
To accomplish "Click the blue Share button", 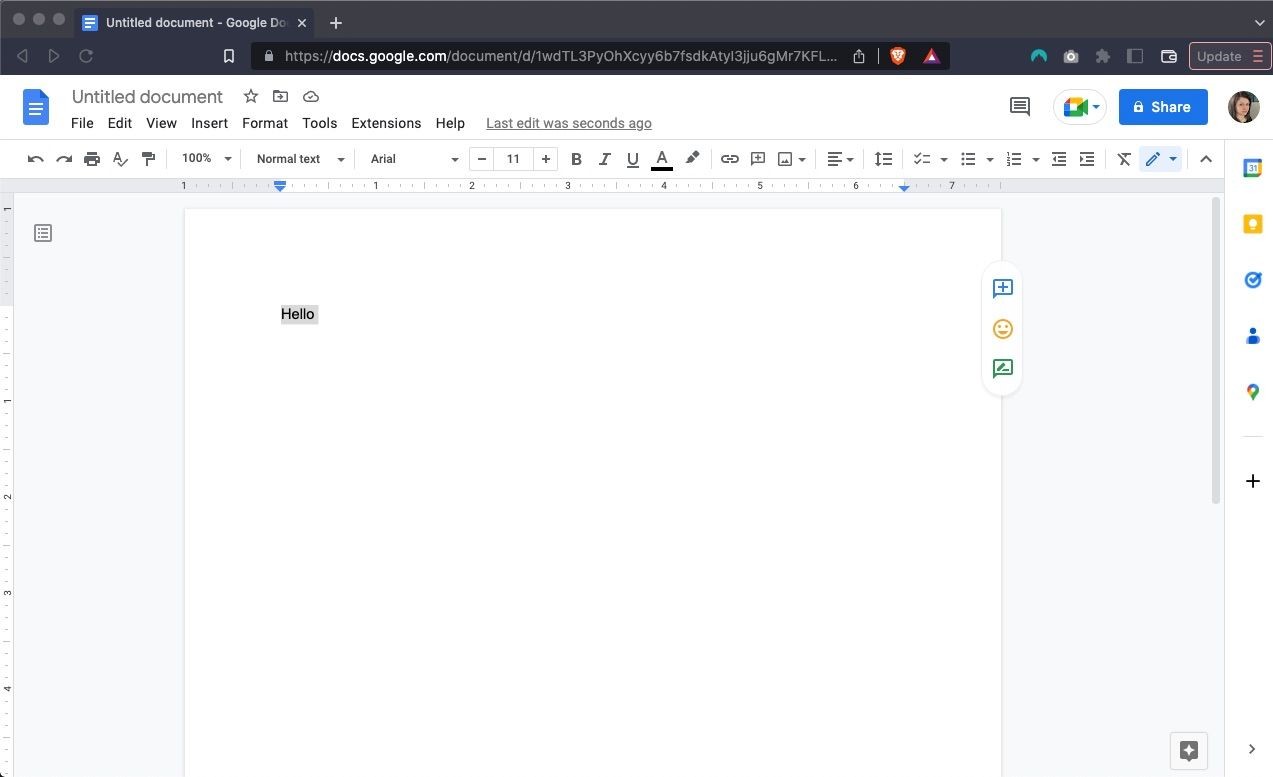I will point(1163,107).
